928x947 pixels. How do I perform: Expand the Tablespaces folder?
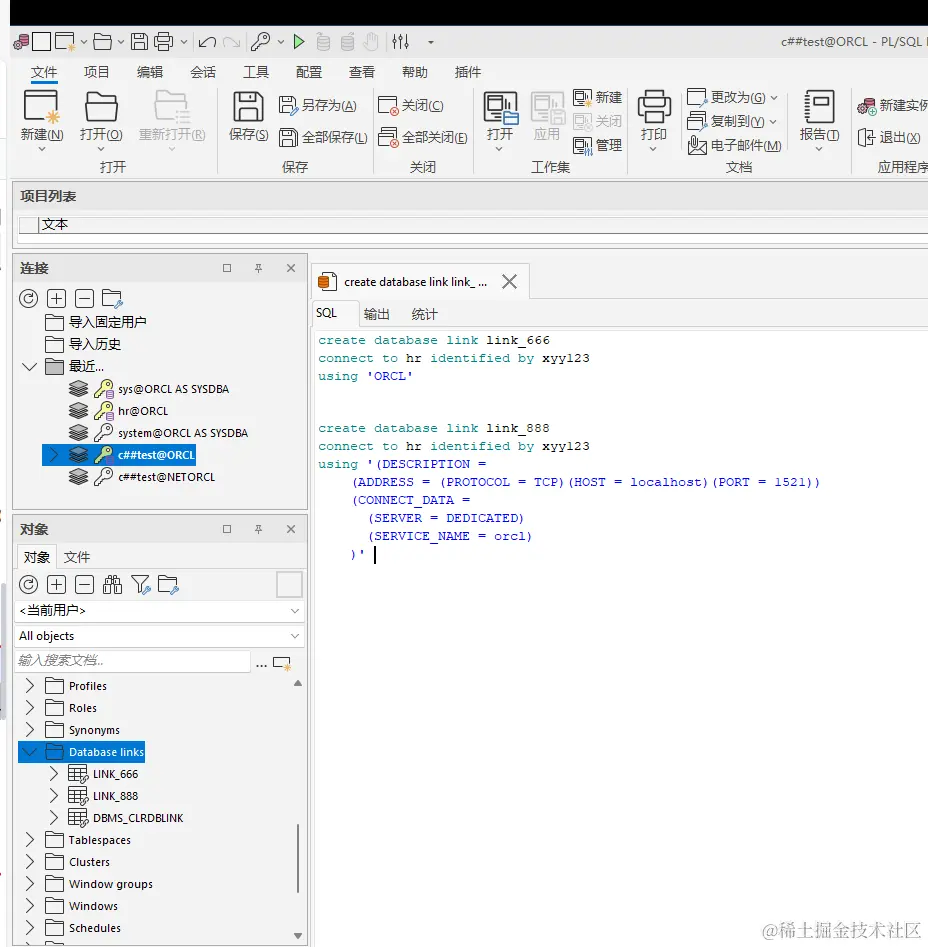(x=30, y=840)
